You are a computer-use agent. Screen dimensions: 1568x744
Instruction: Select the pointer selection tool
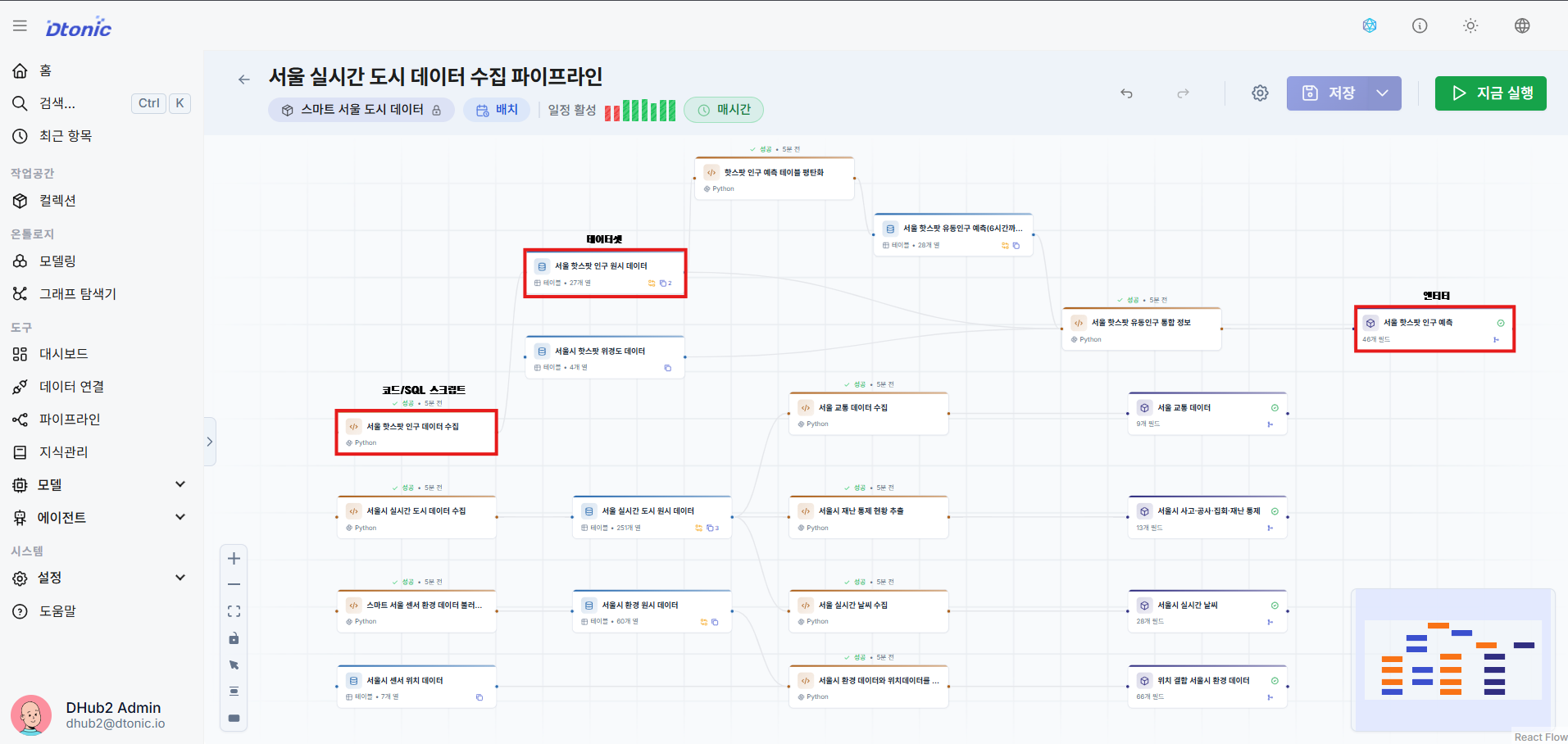(234, 665)
